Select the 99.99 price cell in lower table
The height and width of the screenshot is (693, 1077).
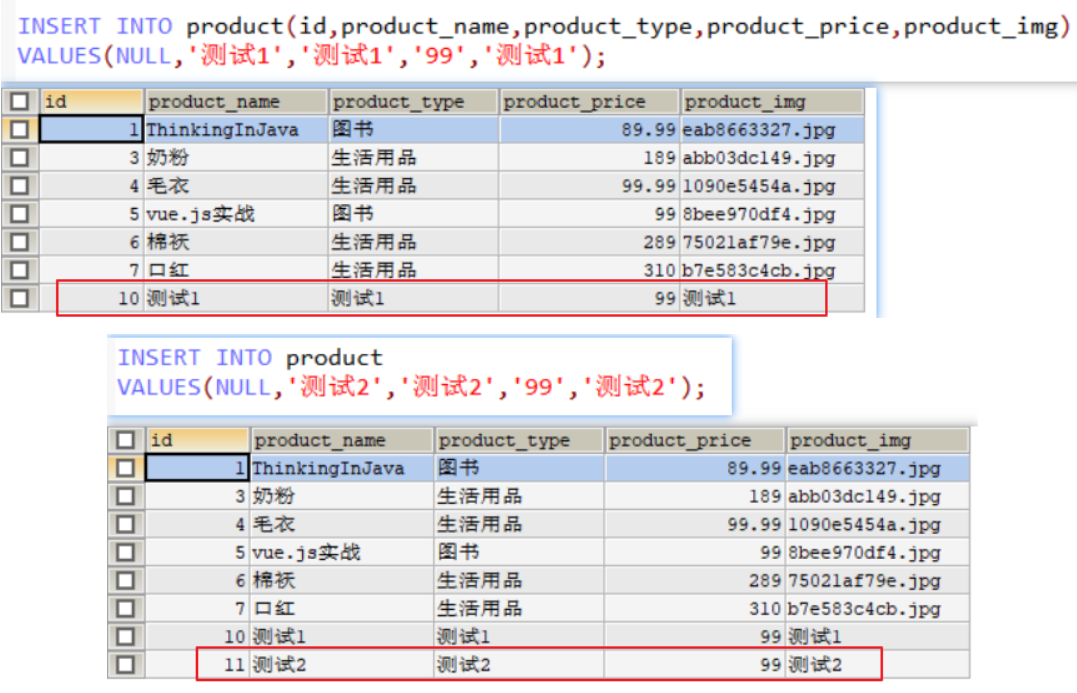[x=694, y=525]
